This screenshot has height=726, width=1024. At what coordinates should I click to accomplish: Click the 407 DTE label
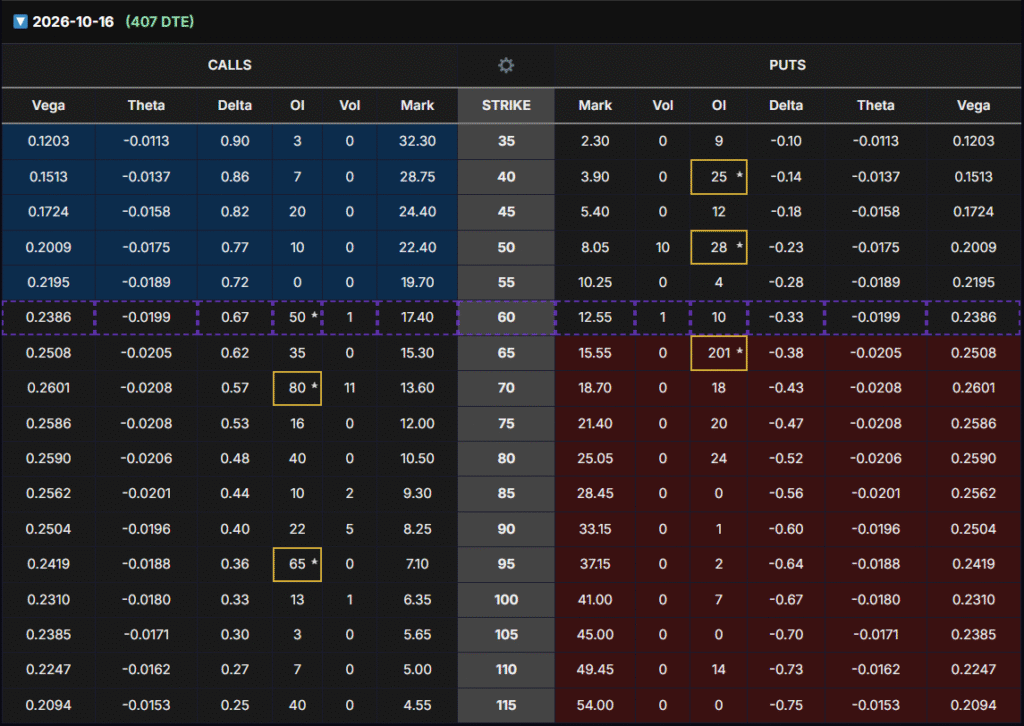point(160,21)
